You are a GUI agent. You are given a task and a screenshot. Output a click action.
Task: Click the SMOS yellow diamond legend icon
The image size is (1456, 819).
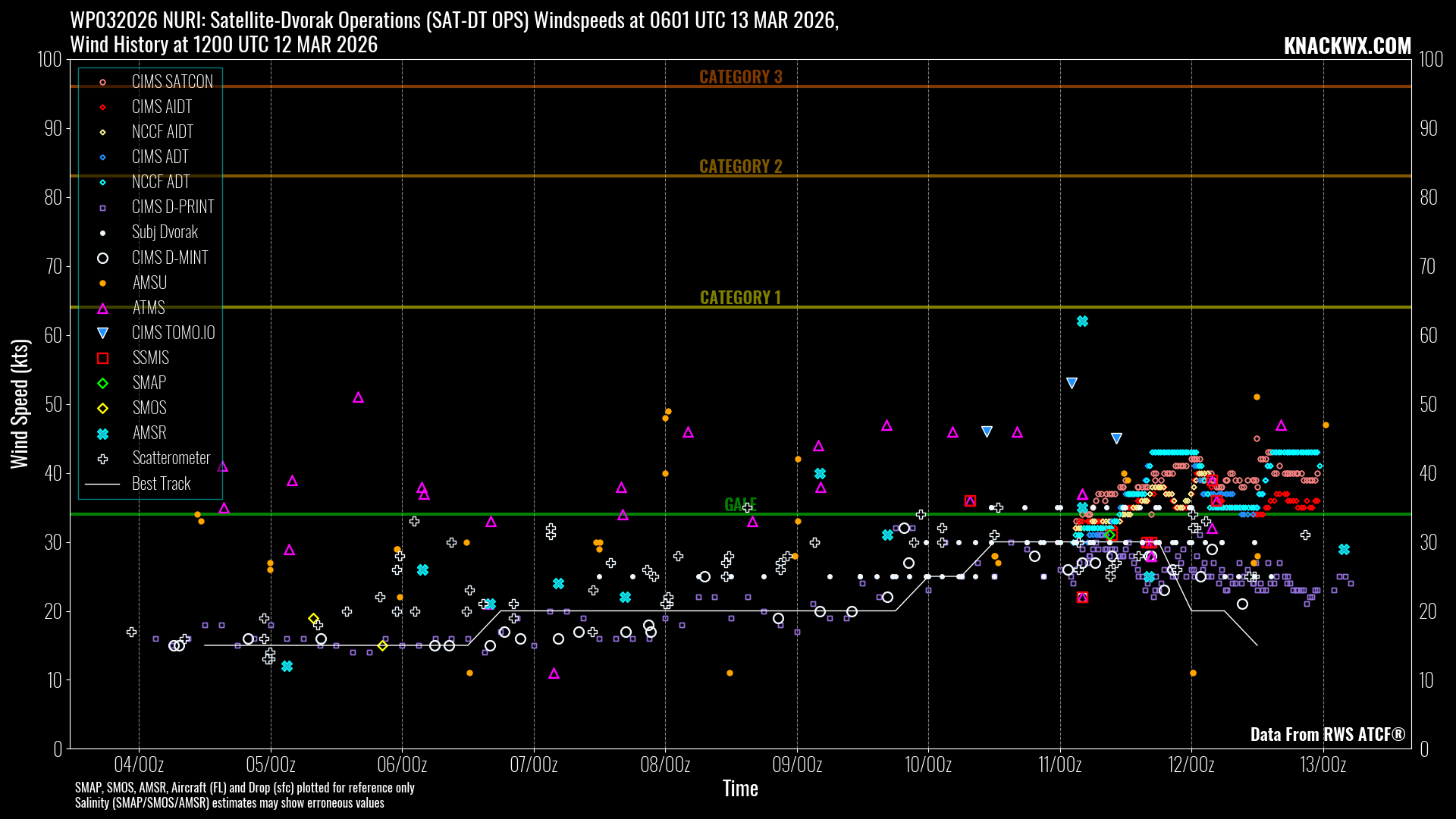(102, 409)
